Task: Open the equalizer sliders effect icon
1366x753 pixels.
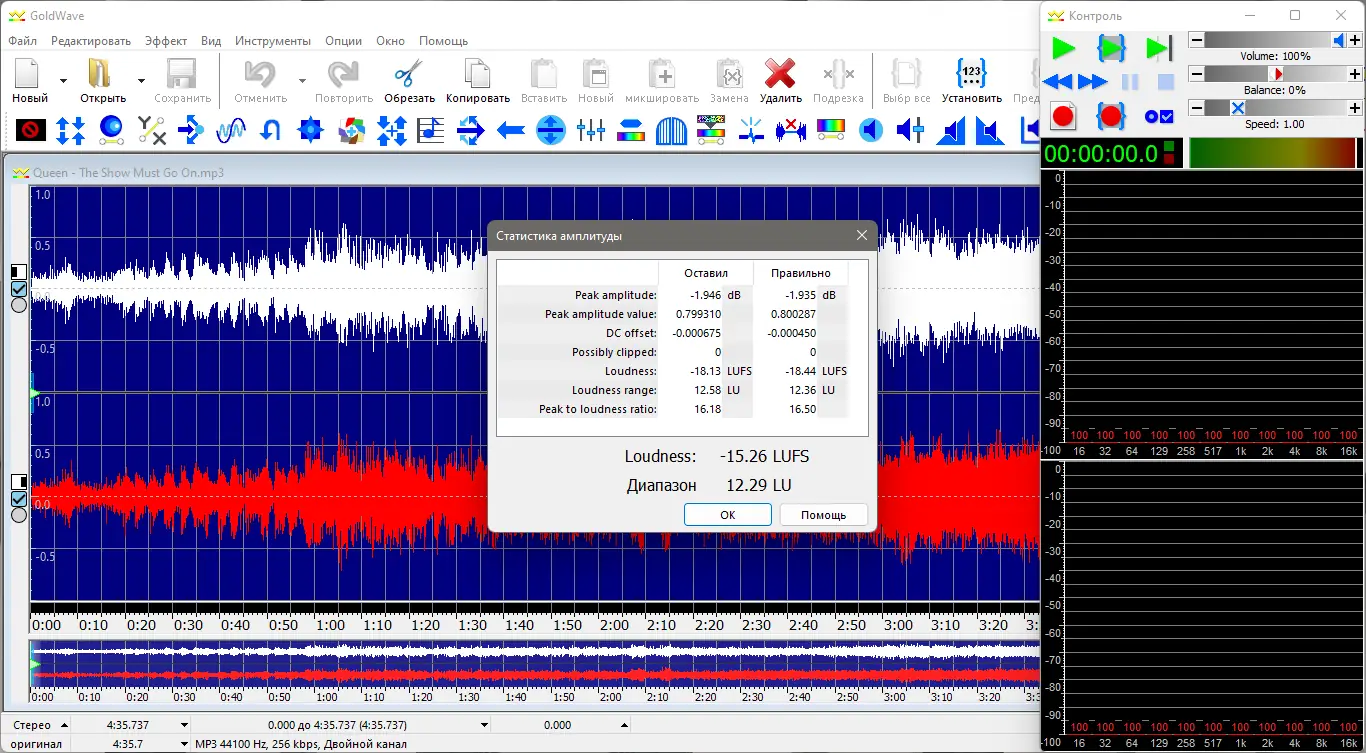Action: [x=591, y=130]
